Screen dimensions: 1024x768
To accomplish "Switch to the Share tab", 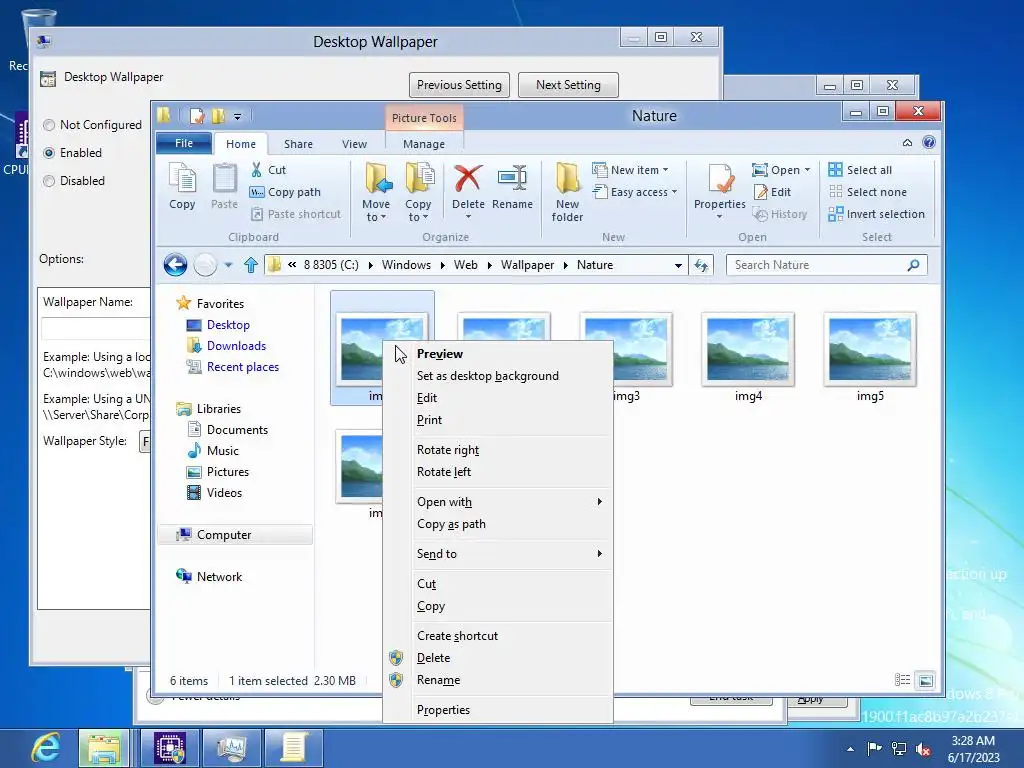I will pos(298,144).
